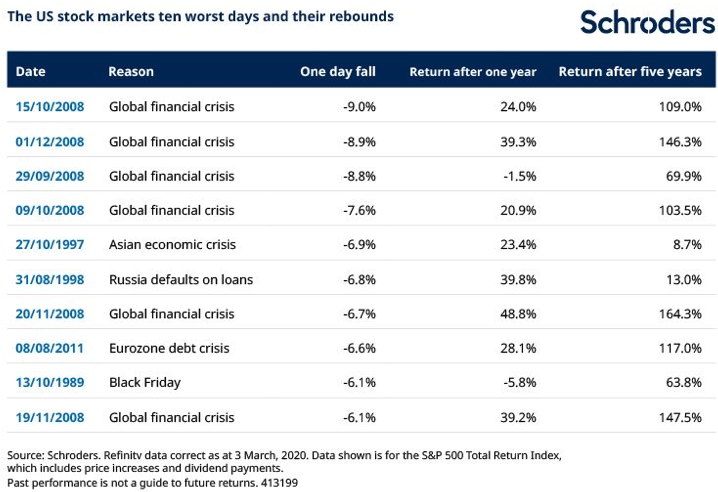Image resolution: width=718 pixels, height=492 pixels.
Task: Click the Return after five years header
Action: 630,72
